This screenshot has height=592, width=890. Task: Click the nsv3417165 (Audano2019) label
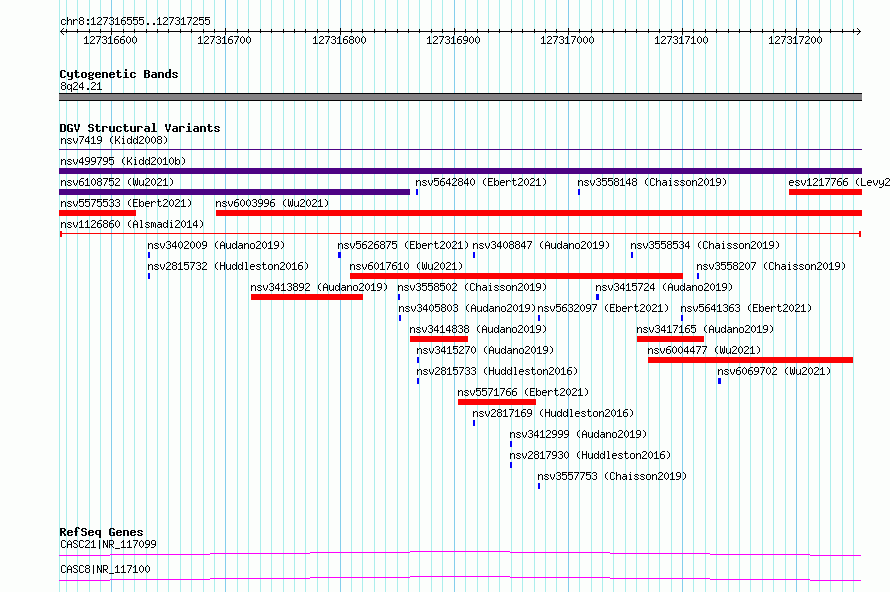705,329
